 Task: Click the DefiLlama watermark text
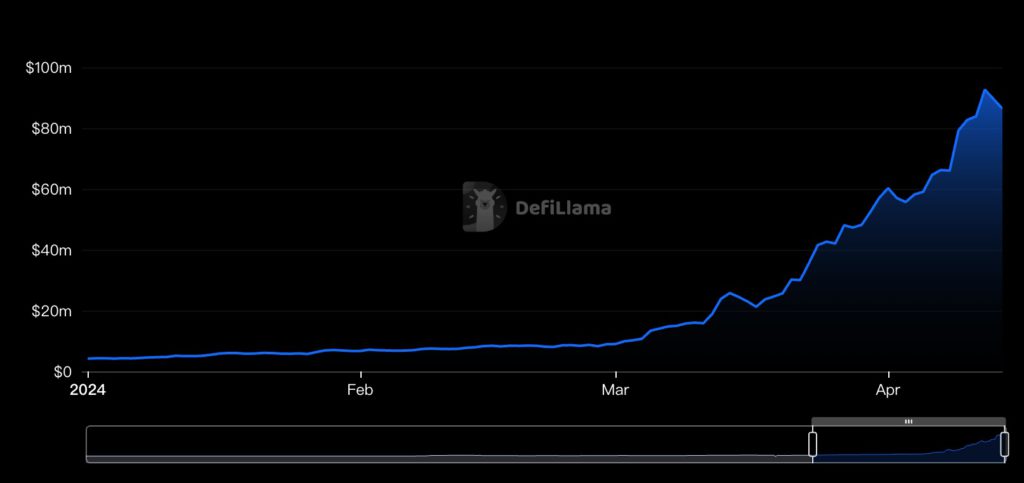(562, 209)
